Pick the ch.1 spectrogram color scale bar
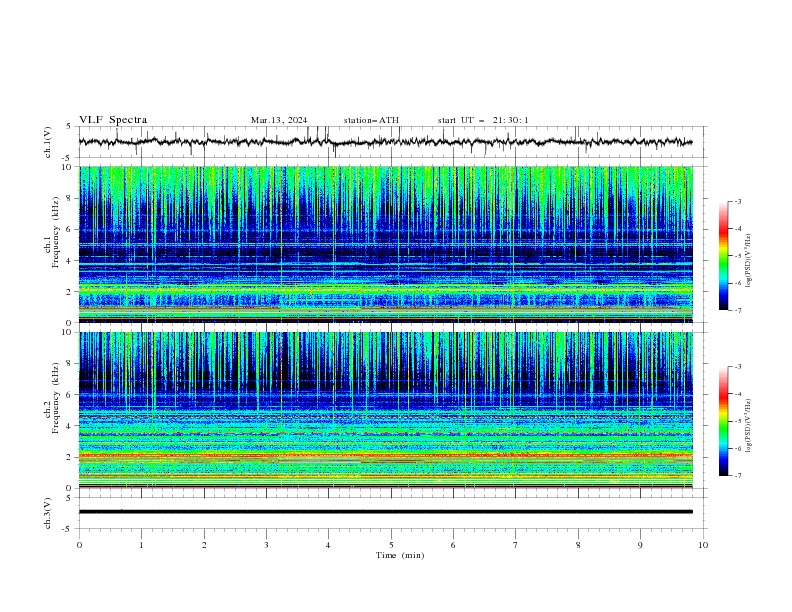The image size is (792, 612). (x=723, y=256)
